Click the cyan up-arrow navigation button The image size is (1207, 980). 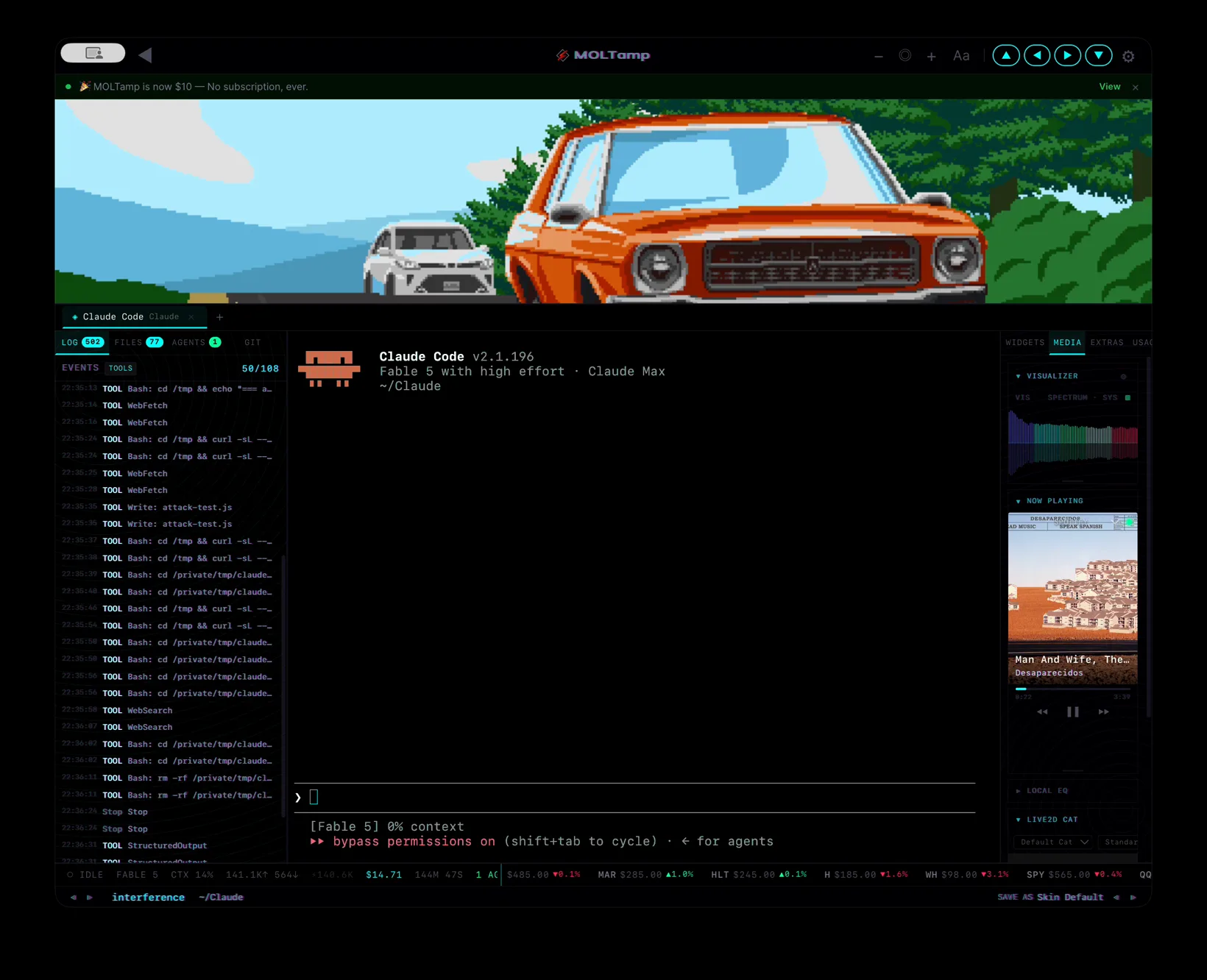[x=1006, y=55]
